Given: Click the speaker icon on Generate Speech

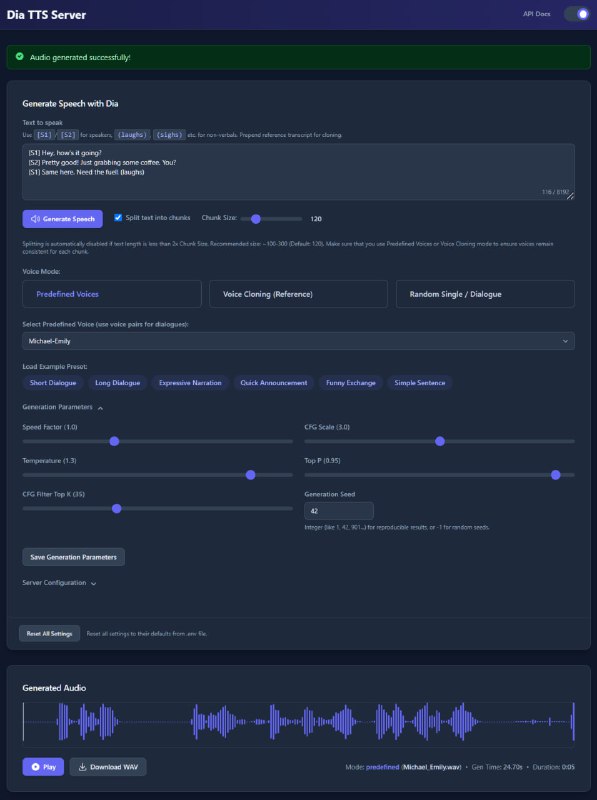Looking at the screenshot, I should pos(35,219).
